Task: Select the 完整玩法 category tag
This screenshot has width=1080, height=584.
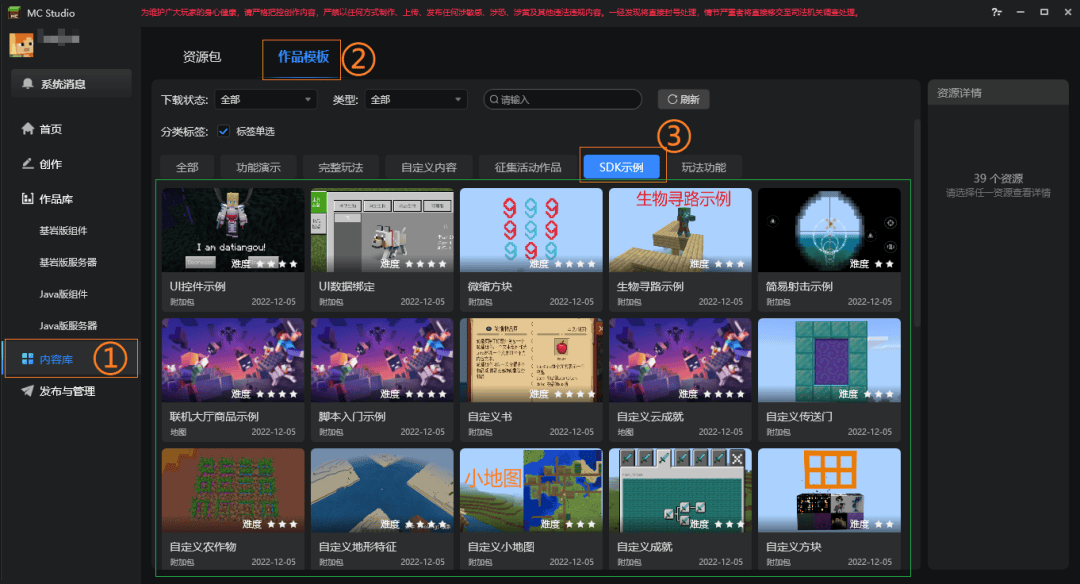Action: point(341,167)
